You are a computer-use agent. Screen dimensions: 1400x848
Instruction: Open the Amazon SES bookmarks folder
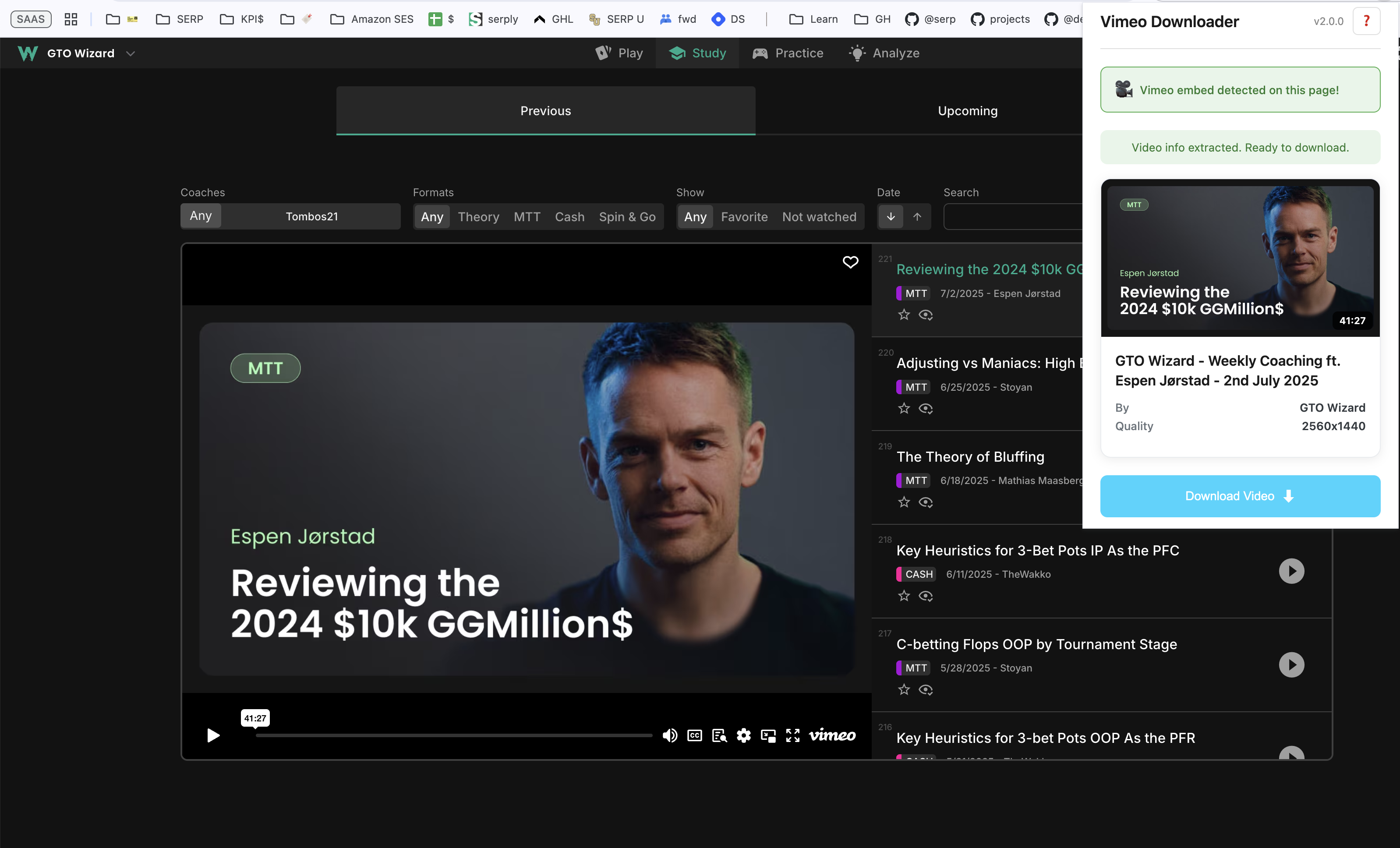[371, 19]
